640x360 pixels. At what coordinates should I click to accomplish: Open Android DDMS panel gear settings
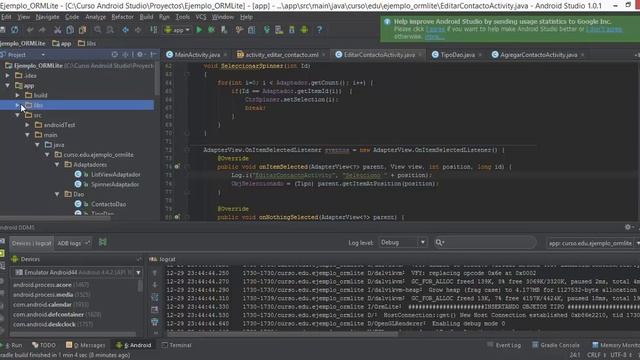tap(628, 227)
